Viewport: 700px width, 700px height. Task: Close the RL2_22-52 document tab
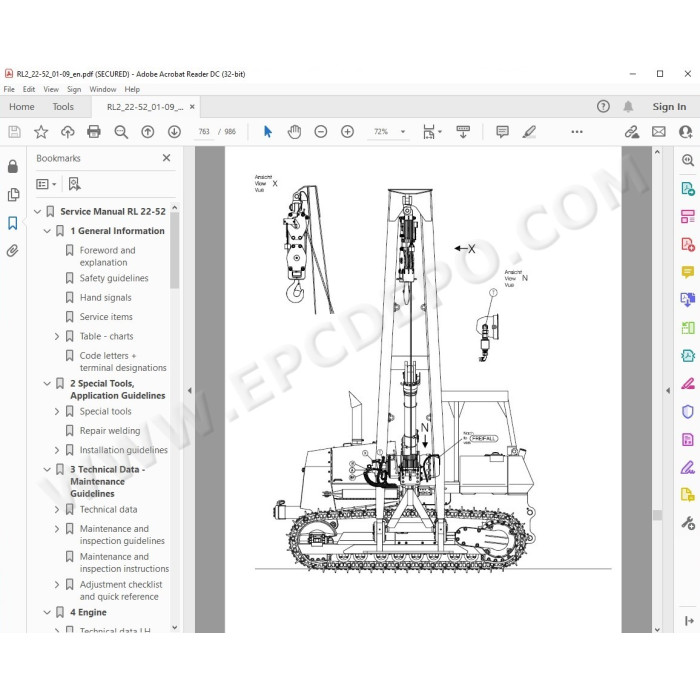point(192,107)
